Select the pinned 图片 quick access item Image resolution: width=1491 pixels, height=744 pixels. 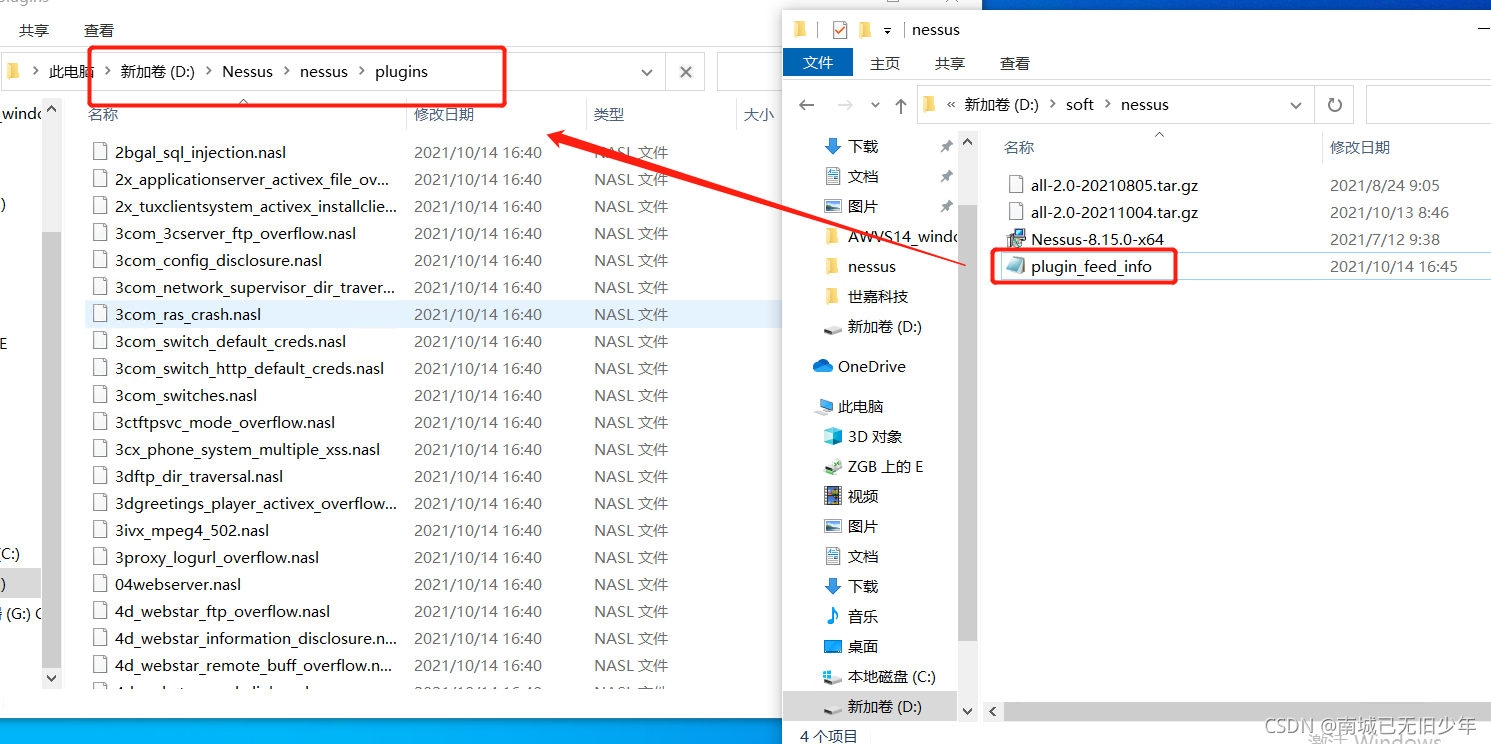tap(862, 206)
